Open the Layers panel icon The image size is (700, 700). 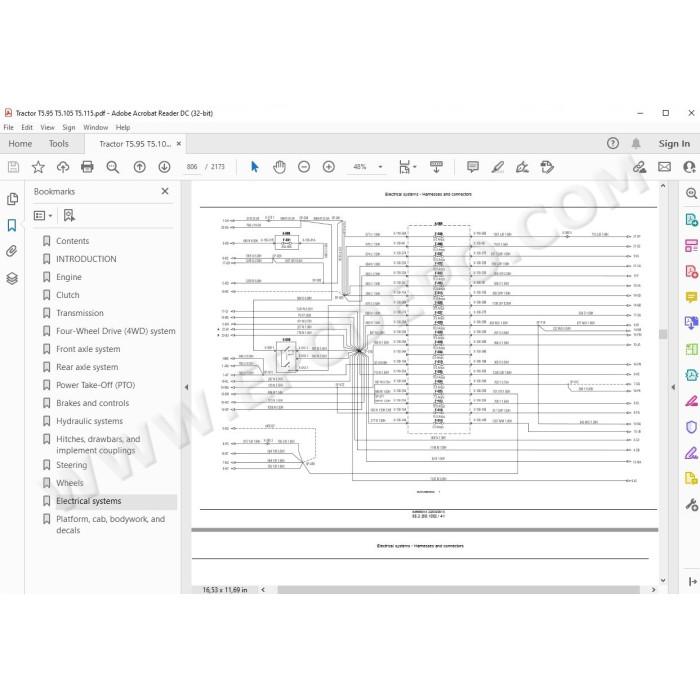12,279
